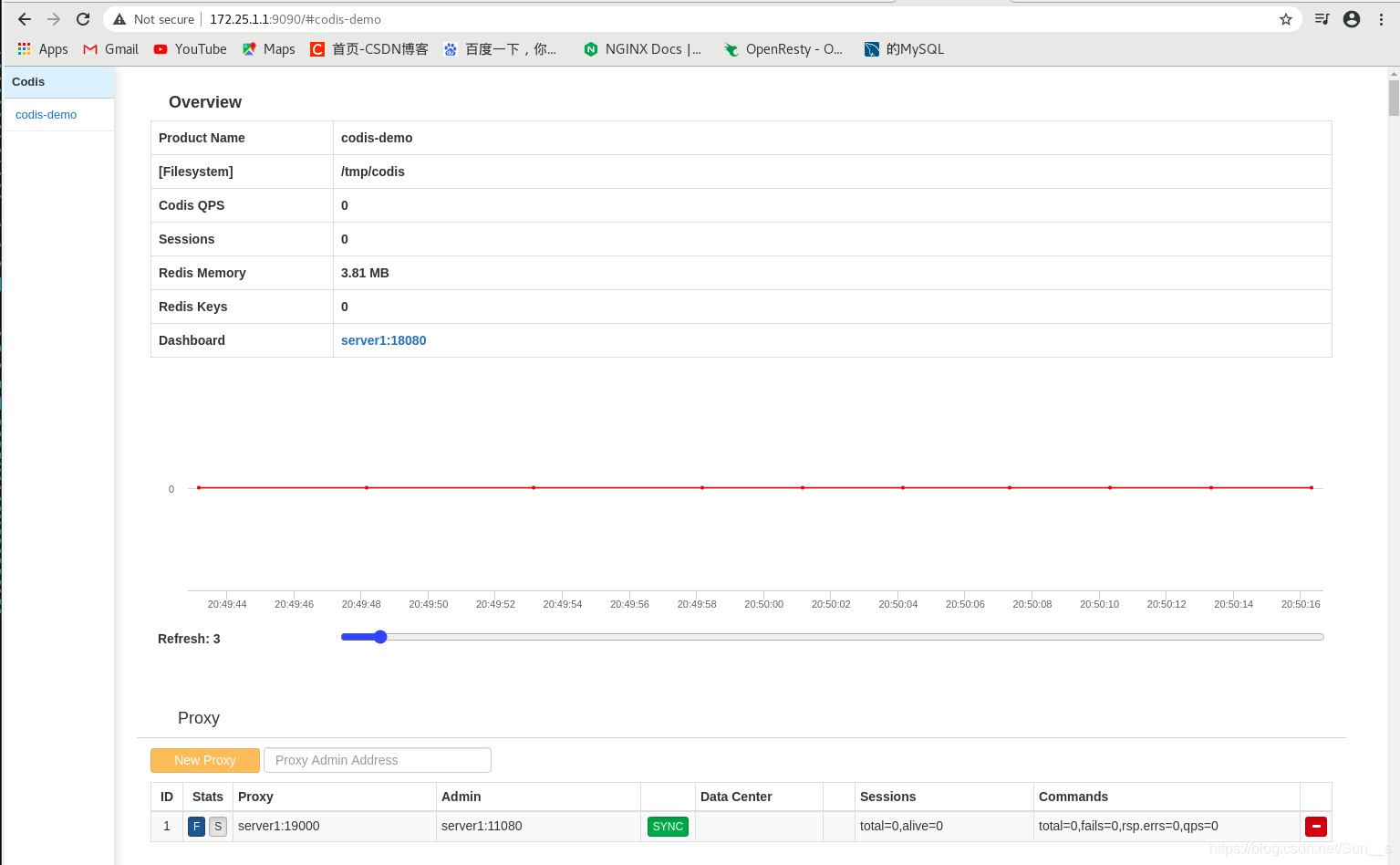This screenshot has height=865, width=1400.
Task: Click the Codis QPS row label
Action: pos(192,205)
